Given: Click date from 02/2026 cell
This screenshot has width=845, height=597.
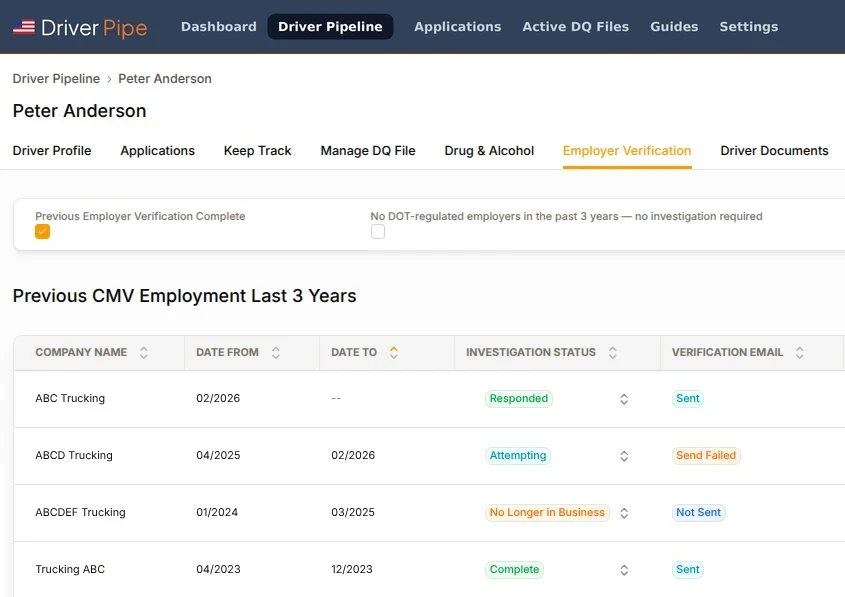Looking at the screenshot, I should pyautogui.click(x=218, y=399).
